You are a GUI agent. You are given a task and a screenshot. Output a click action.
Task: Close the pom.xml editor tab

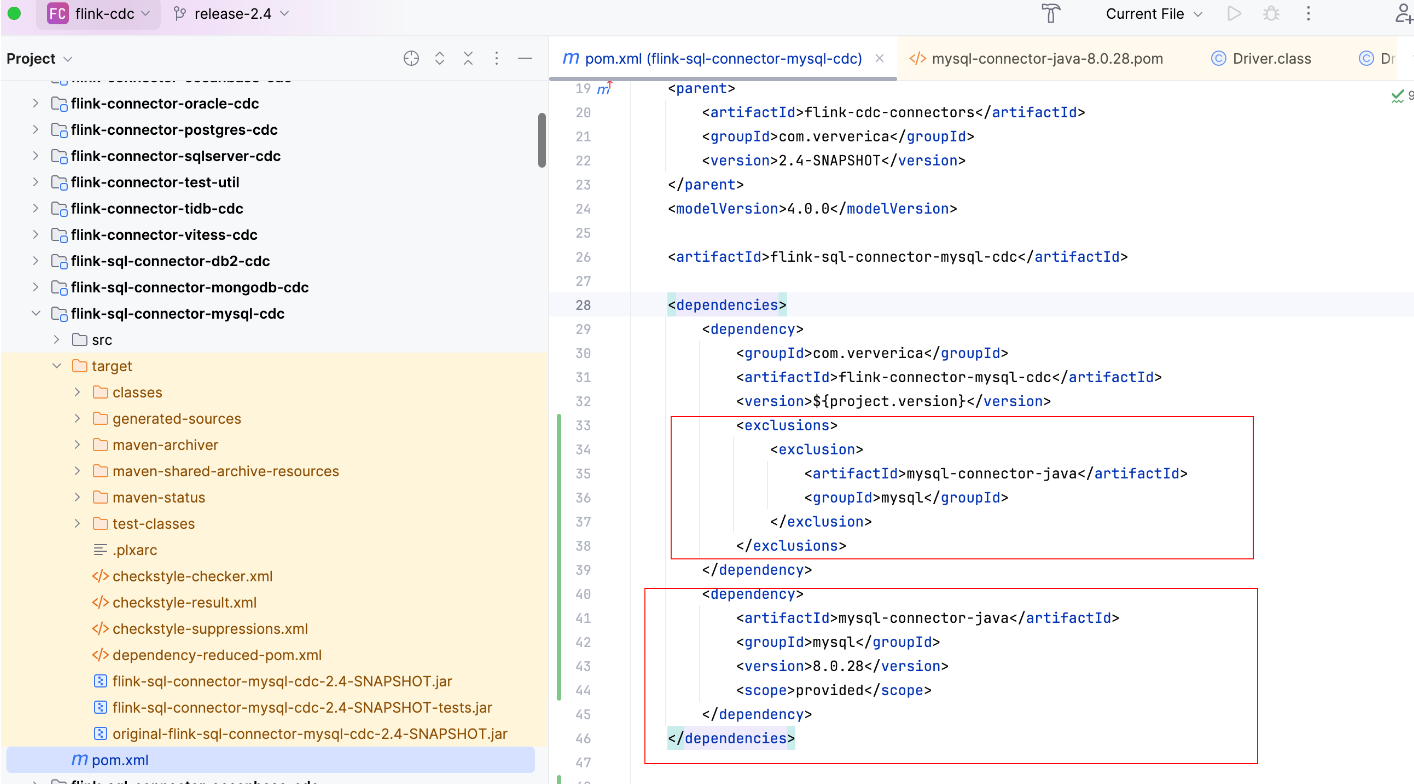pos(880,59)
